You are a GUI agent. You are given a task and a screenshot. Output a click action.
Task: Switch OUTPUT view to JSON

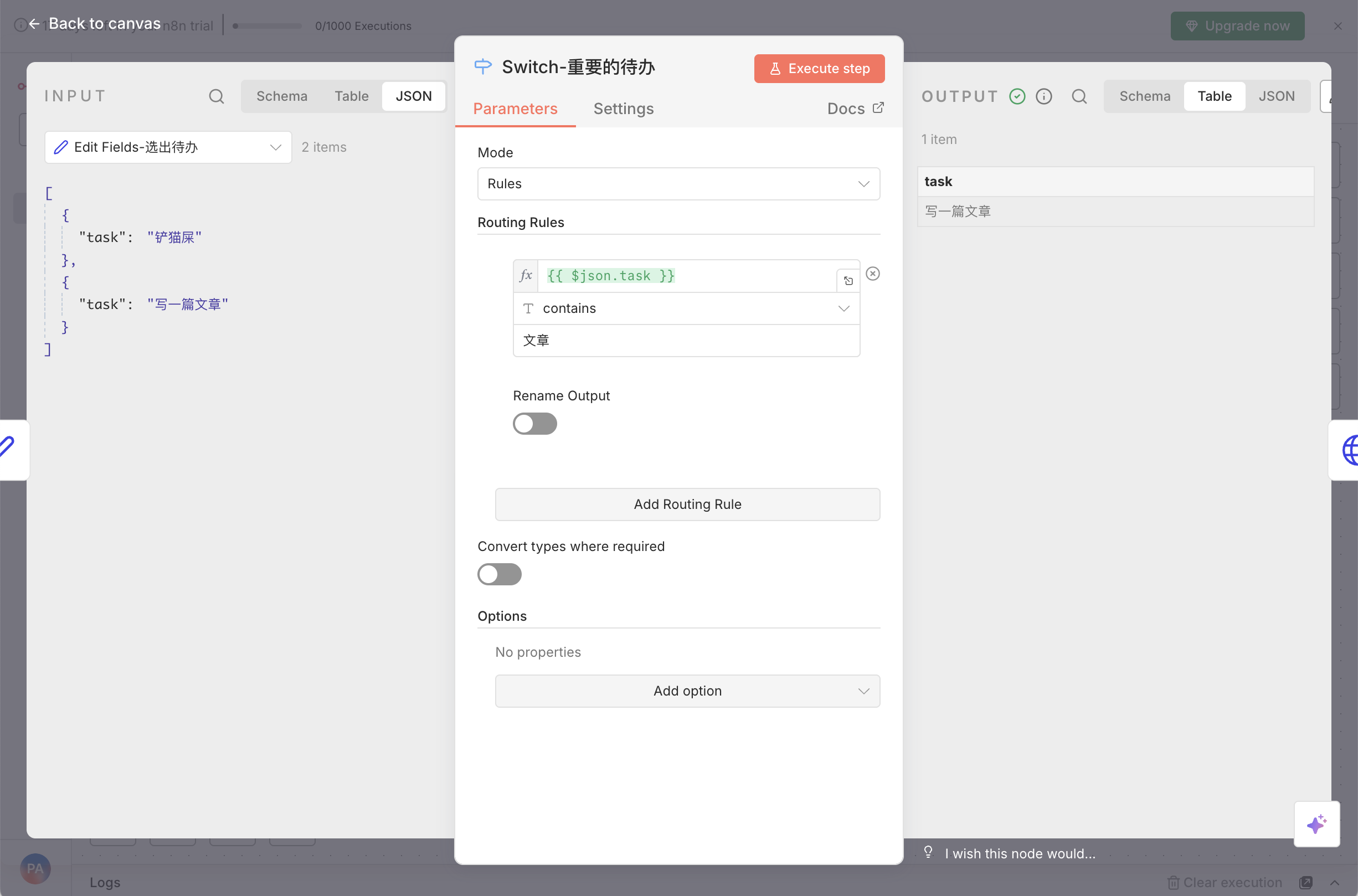[x=1275, y=96]
